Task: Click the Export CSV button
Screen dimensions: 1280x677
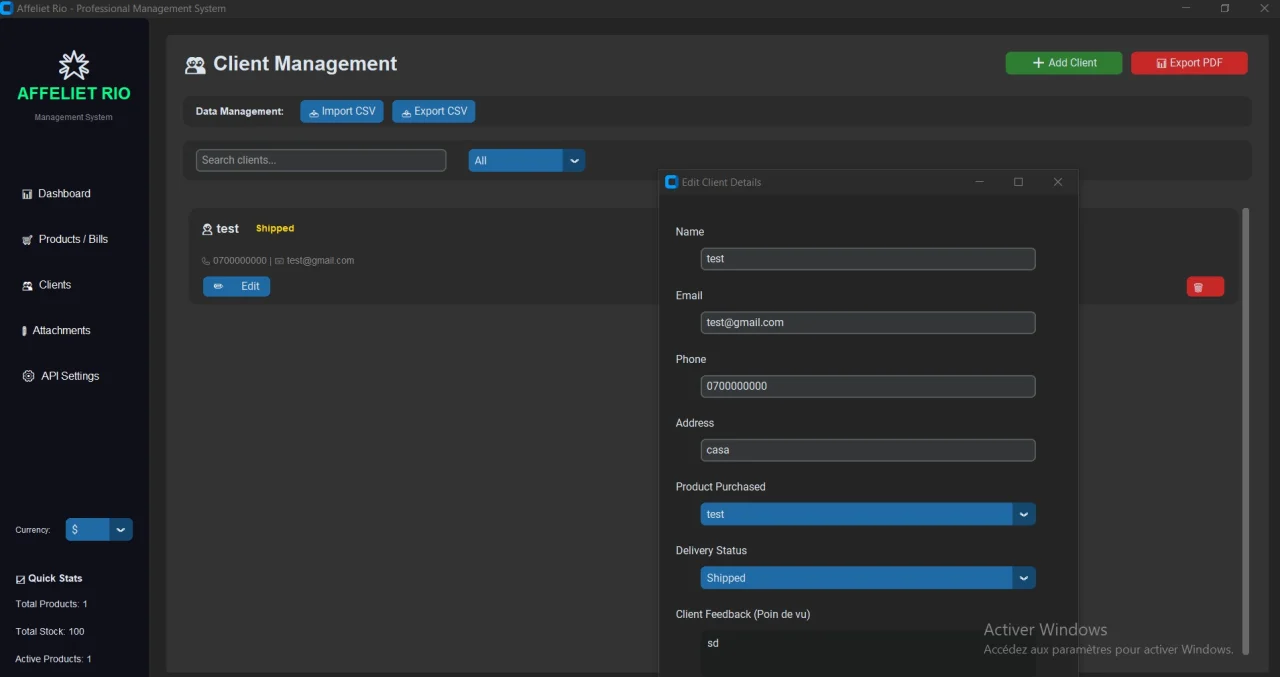Action: [x=434, y=112]
